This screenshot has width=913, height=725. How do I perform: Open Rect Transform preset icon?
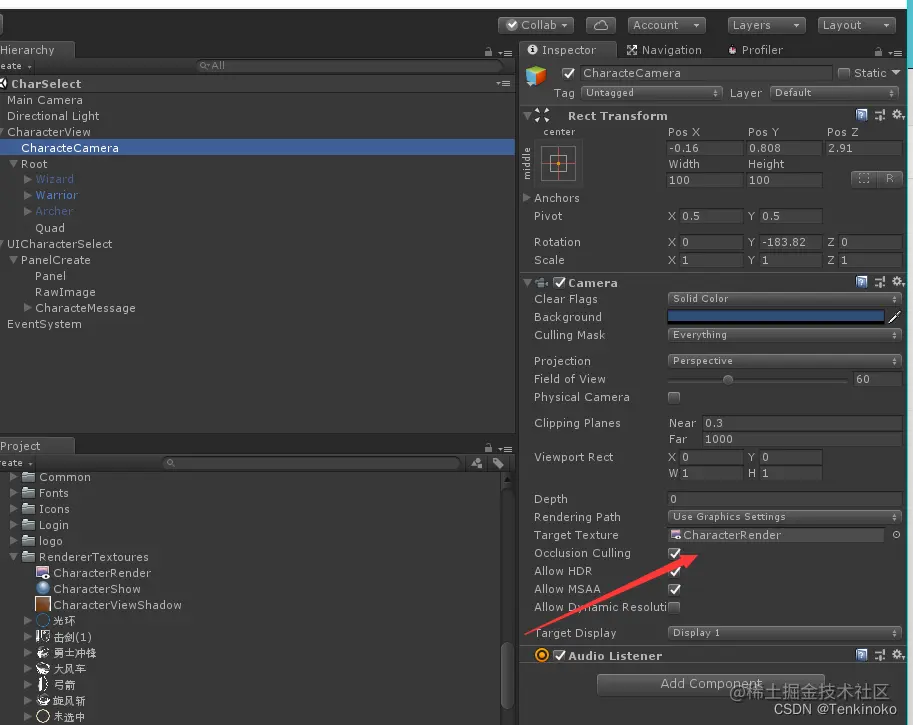pyautogui.click(x=880, y=115)
